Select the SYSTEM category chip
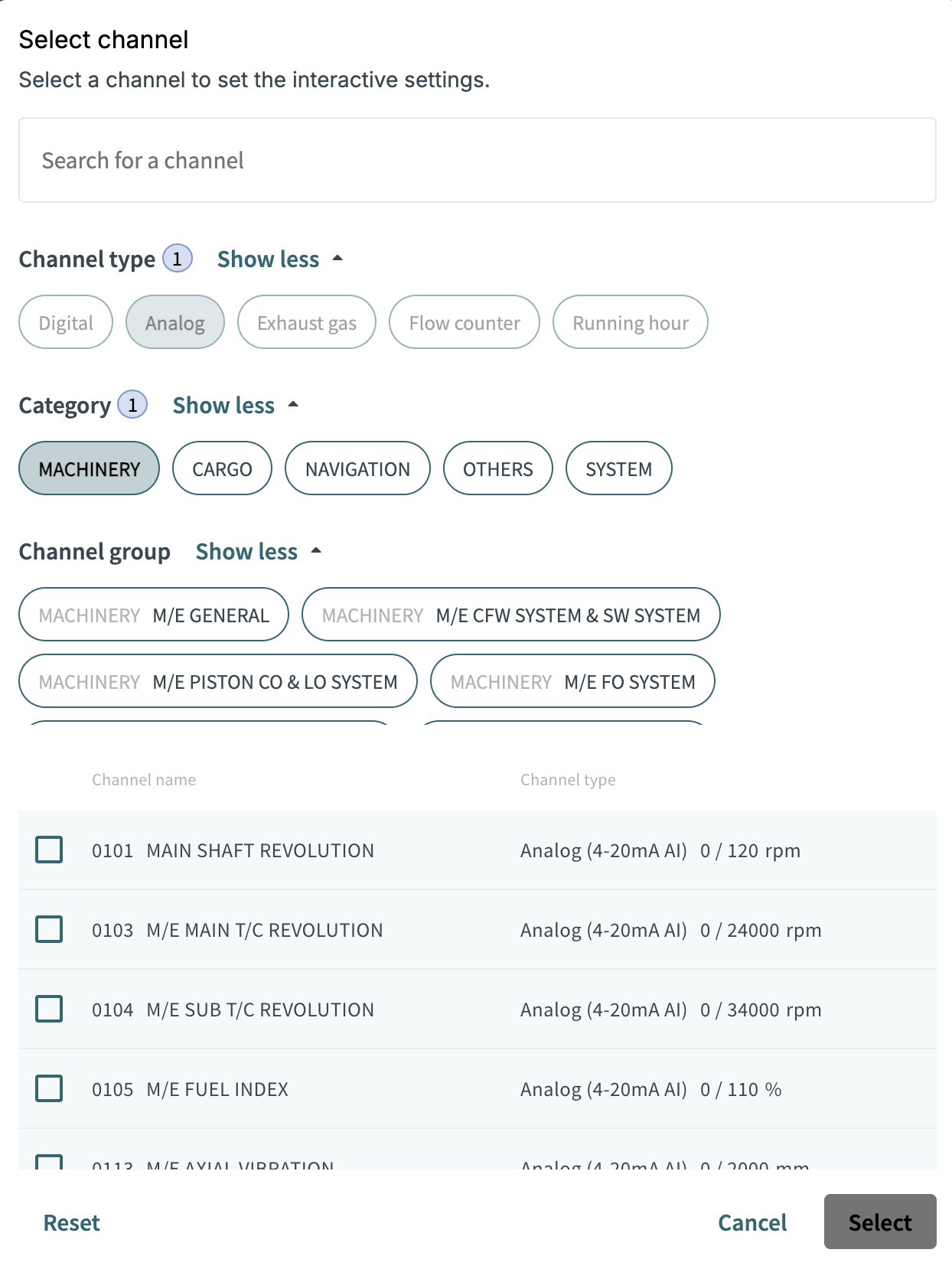The image size is (952, 1269). (x=619, y=468)
